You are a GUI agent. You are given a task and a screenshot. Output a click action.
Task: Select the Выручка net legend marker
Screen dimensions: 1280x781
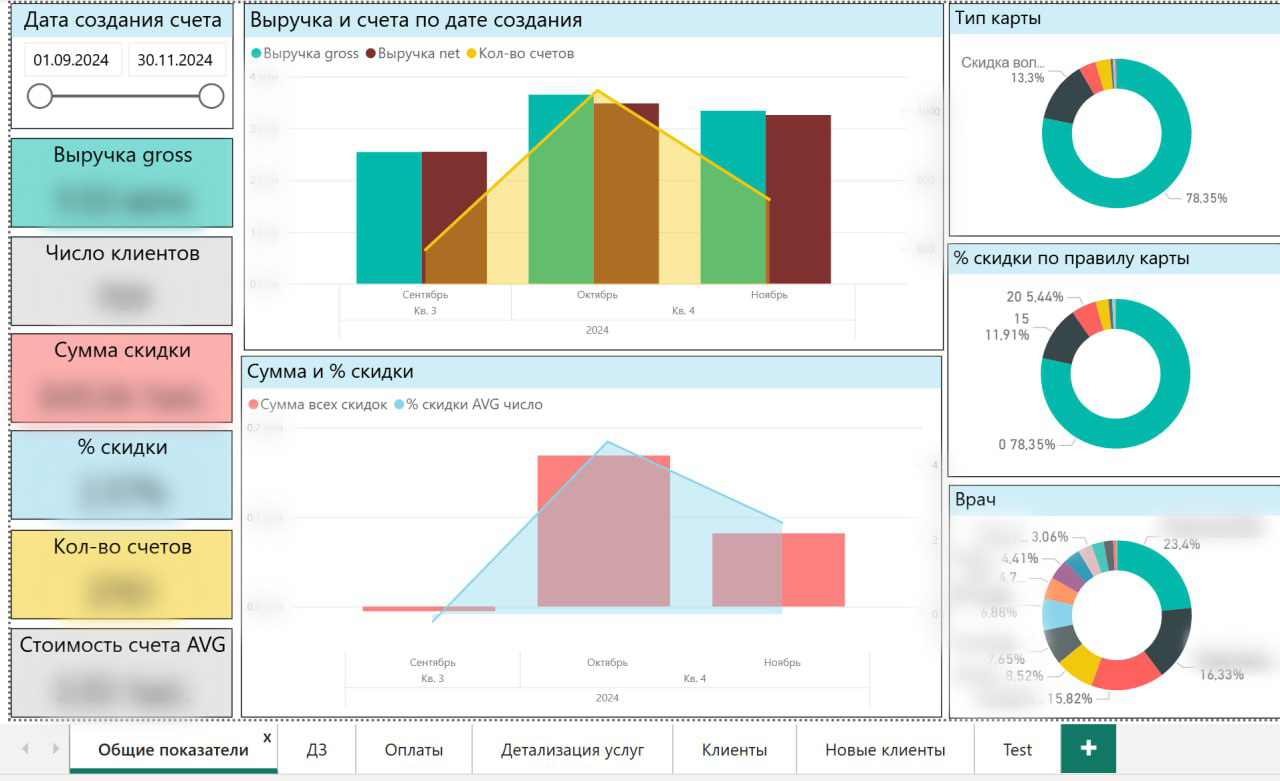[x=371, y=54]
